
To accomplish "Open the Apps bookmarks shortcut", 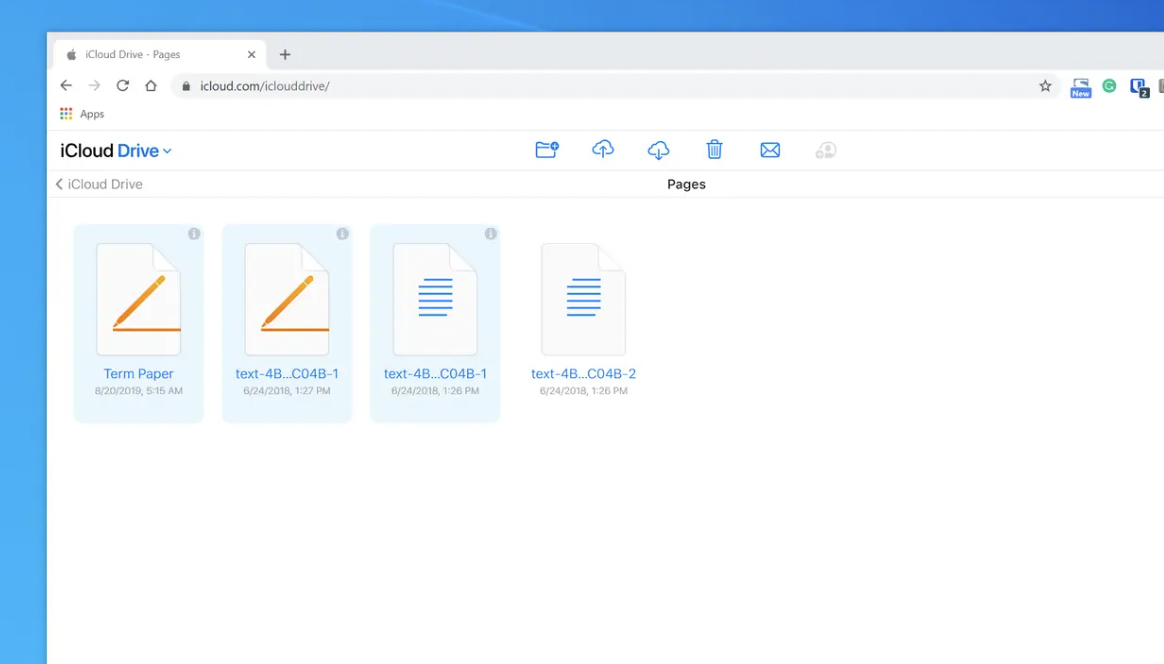I will pyautogui.click(x=82, y=114).
